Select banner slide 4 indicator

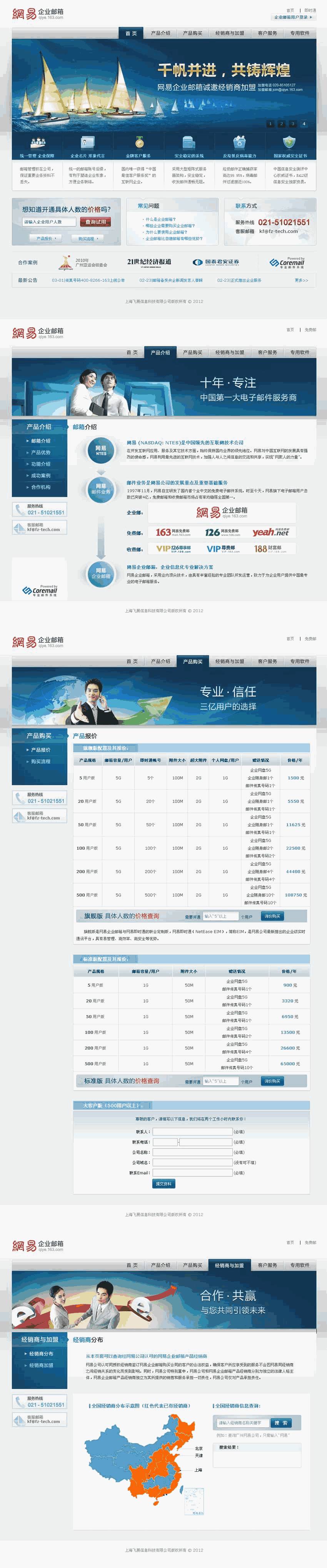point(304,124)
